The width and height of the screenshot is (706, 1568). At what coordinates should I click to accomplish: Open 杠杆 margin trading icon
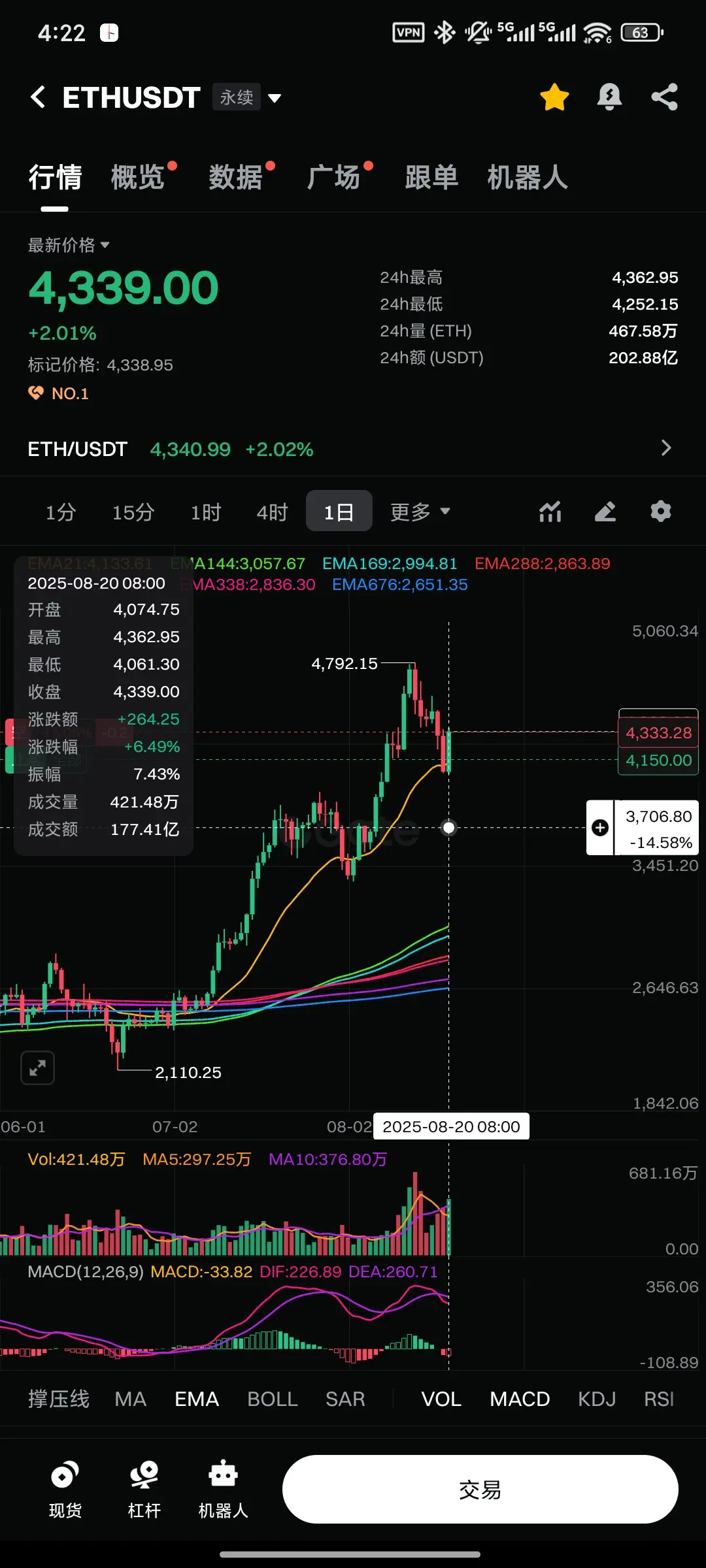click(144, 1489)
